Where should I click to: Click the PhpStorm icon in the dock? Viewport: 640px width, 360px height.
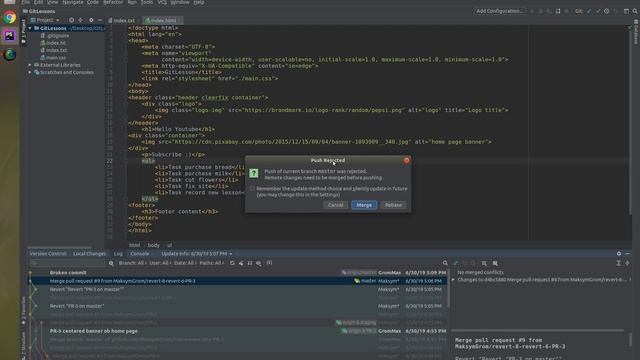10,36
